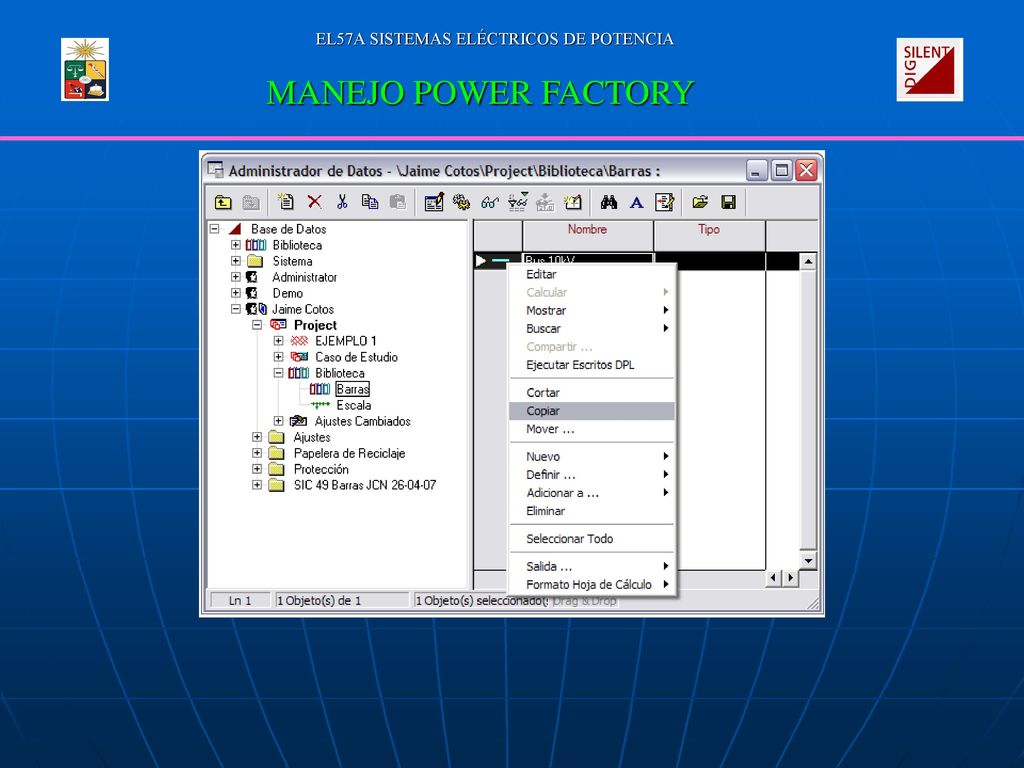
Task: Expand the EJEMPLO 1 node
Action: 279,341
